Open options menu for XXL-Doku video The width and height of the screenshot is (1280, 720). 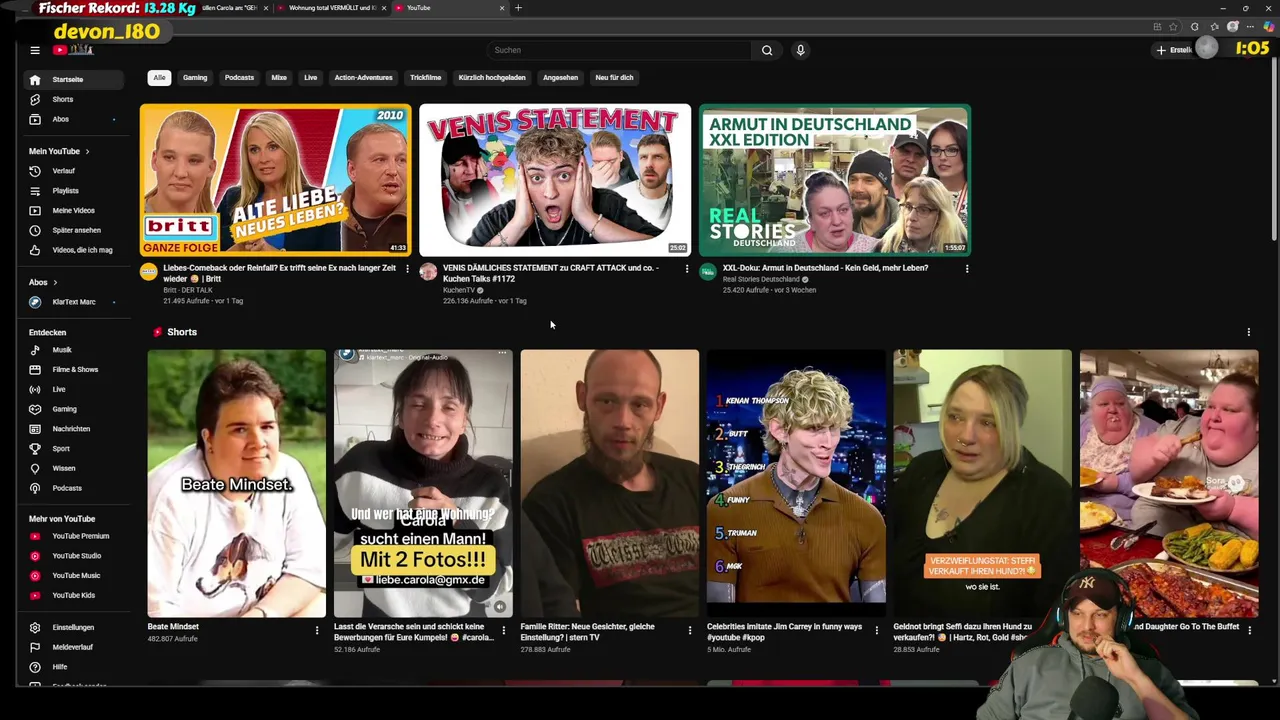[x=966, y=269]
